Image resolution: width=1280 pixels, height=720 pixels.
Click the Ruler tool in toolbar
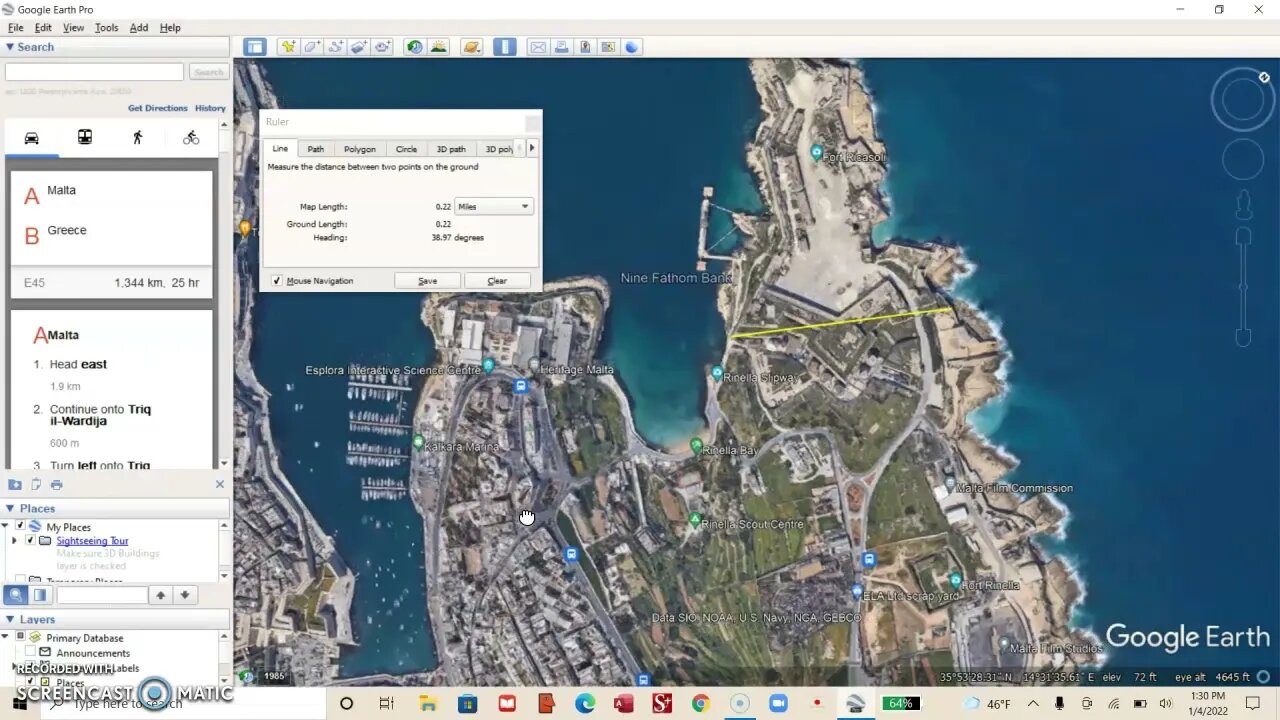point(505,47)
